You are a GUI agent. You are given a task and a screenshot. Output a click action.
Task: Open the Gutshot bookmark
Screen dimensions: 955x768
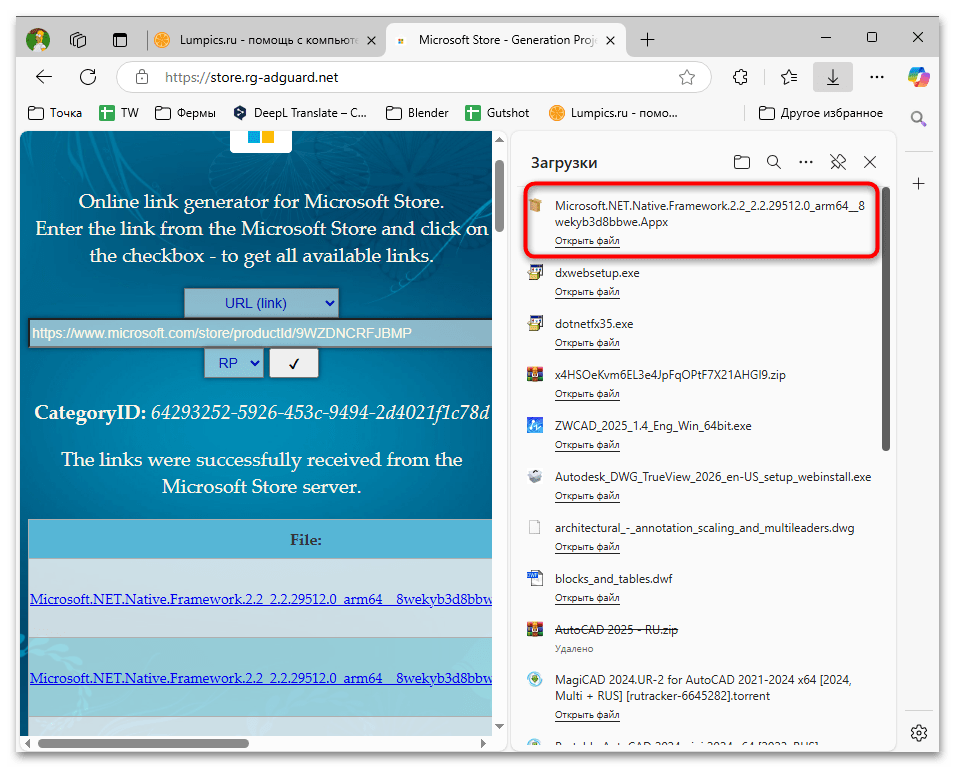(x=497, y=113)
